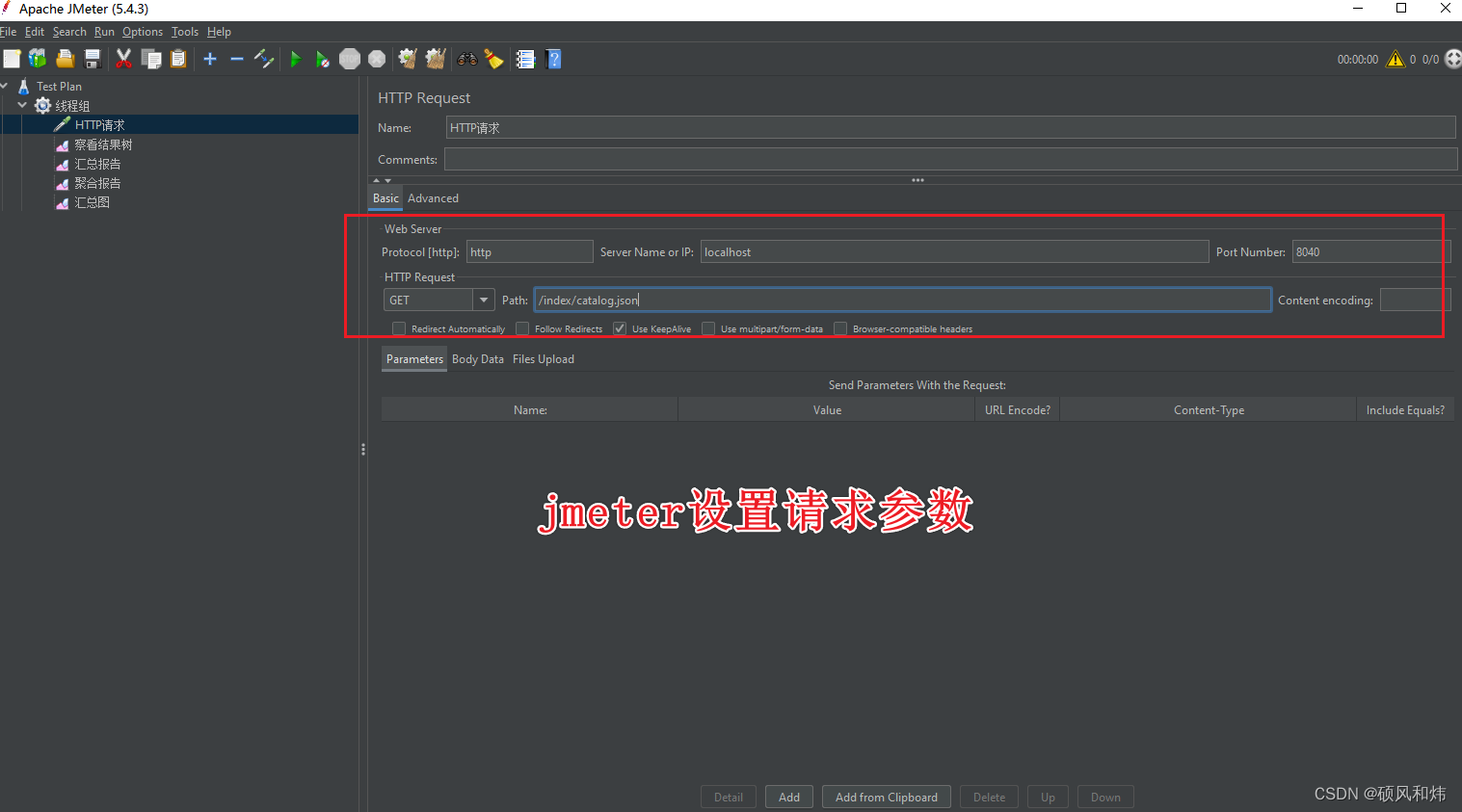Screen dimensions: 1462x812
Task: Click the Server Name or IP field
Action: 954,252
